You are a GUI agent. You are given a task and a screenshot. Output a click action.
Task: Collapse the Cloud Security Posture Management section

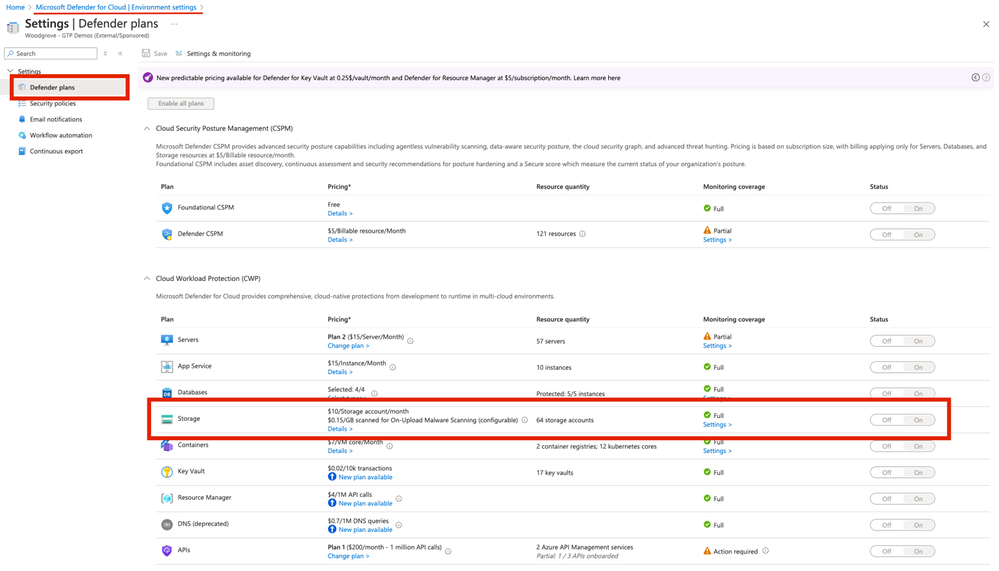147,128
